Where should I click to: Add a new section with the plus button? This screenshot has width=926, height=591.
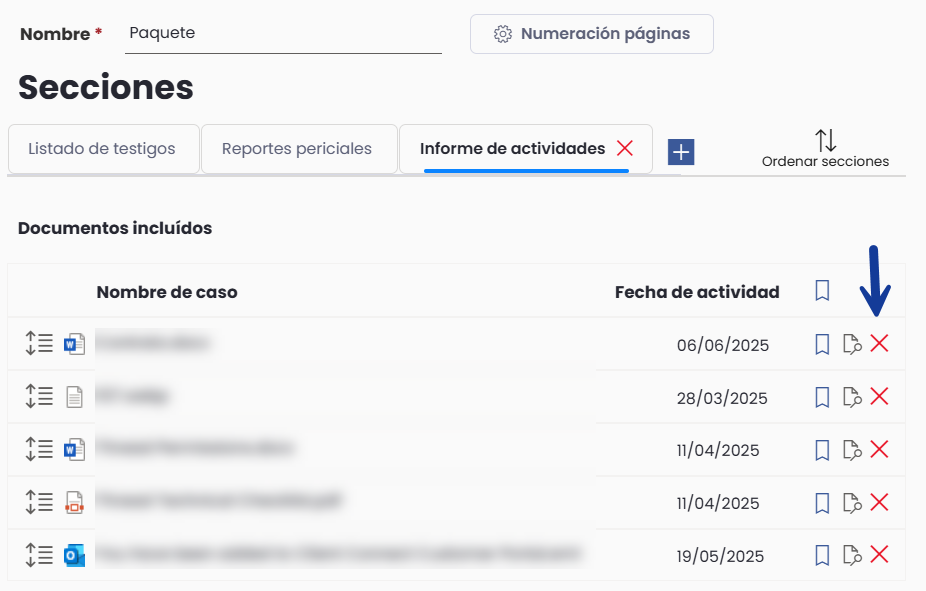(681, 152)
